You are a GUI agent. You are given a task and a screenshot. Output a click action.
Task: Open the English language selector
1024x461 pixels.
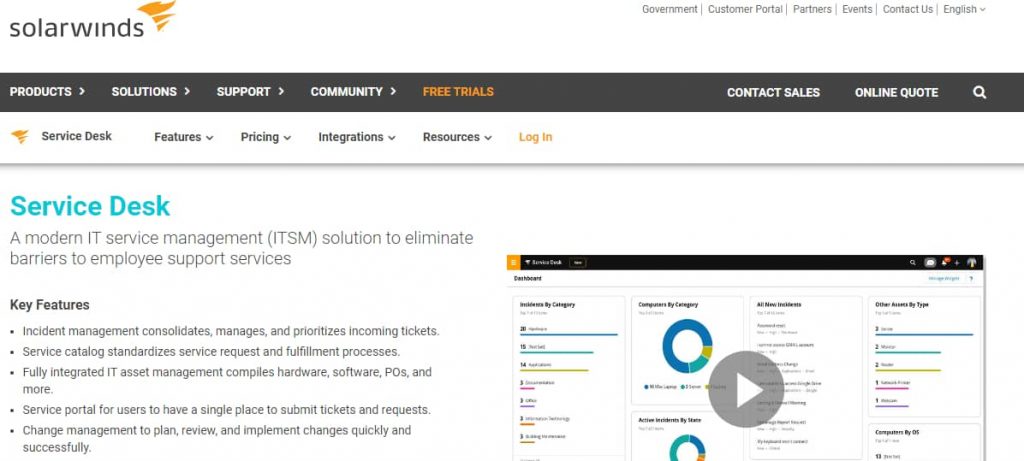click(x=964, y=9)
